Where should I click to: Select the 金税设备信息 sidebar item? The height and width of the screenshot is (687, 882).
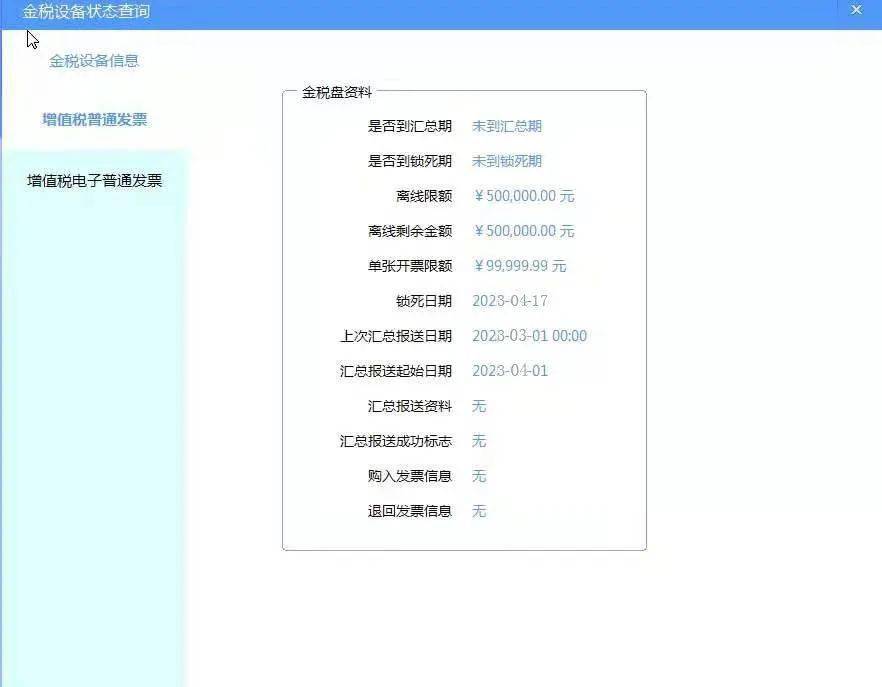(96, 63)
